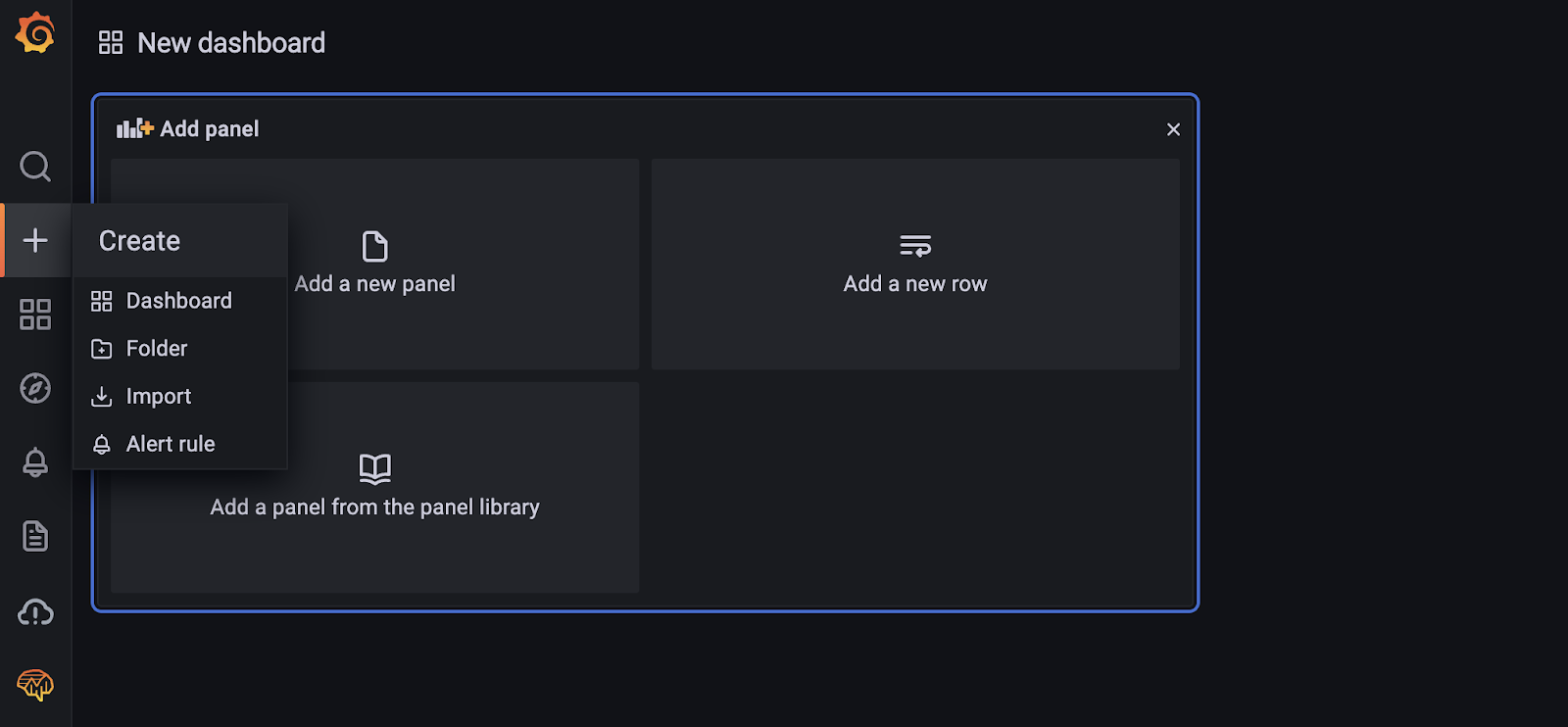Close the Add panel widget
1568x727 pixels.
click(1173, 129)
